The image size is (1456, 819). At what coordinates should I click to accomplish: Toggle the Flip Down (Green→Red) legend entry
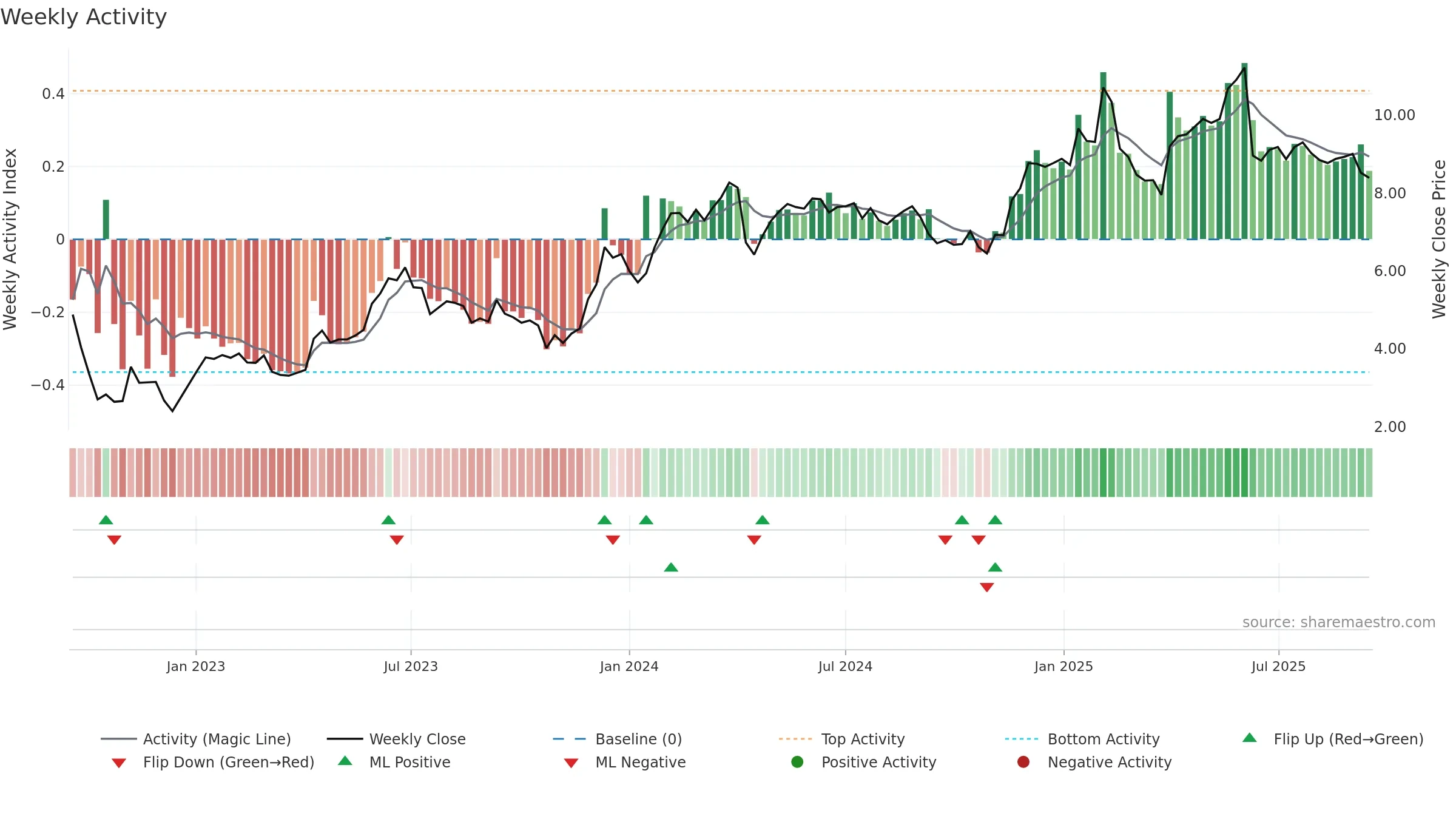pos(213,762)
